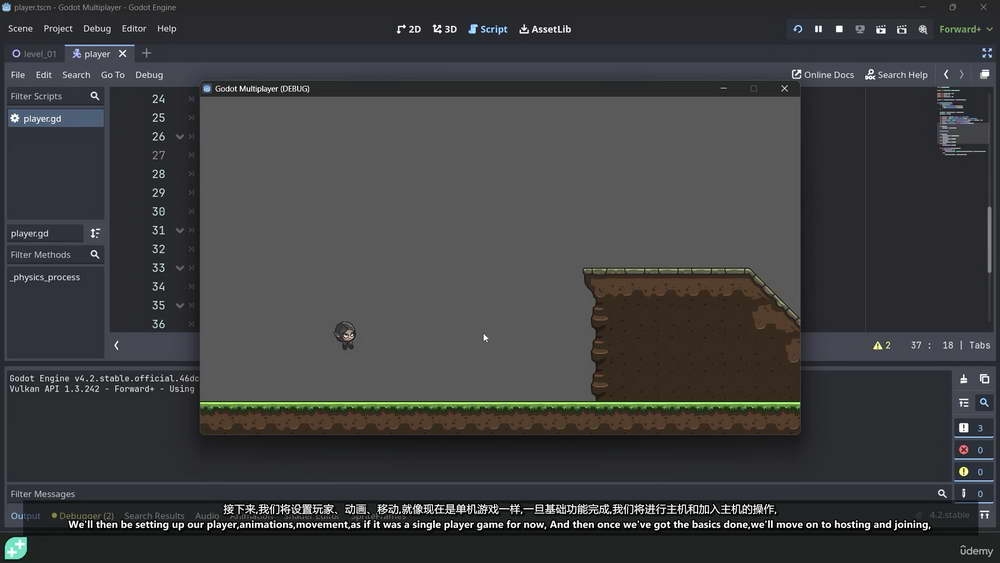Open the Script workspace
Screen dimensions: 1000x563
click(488, 29)
